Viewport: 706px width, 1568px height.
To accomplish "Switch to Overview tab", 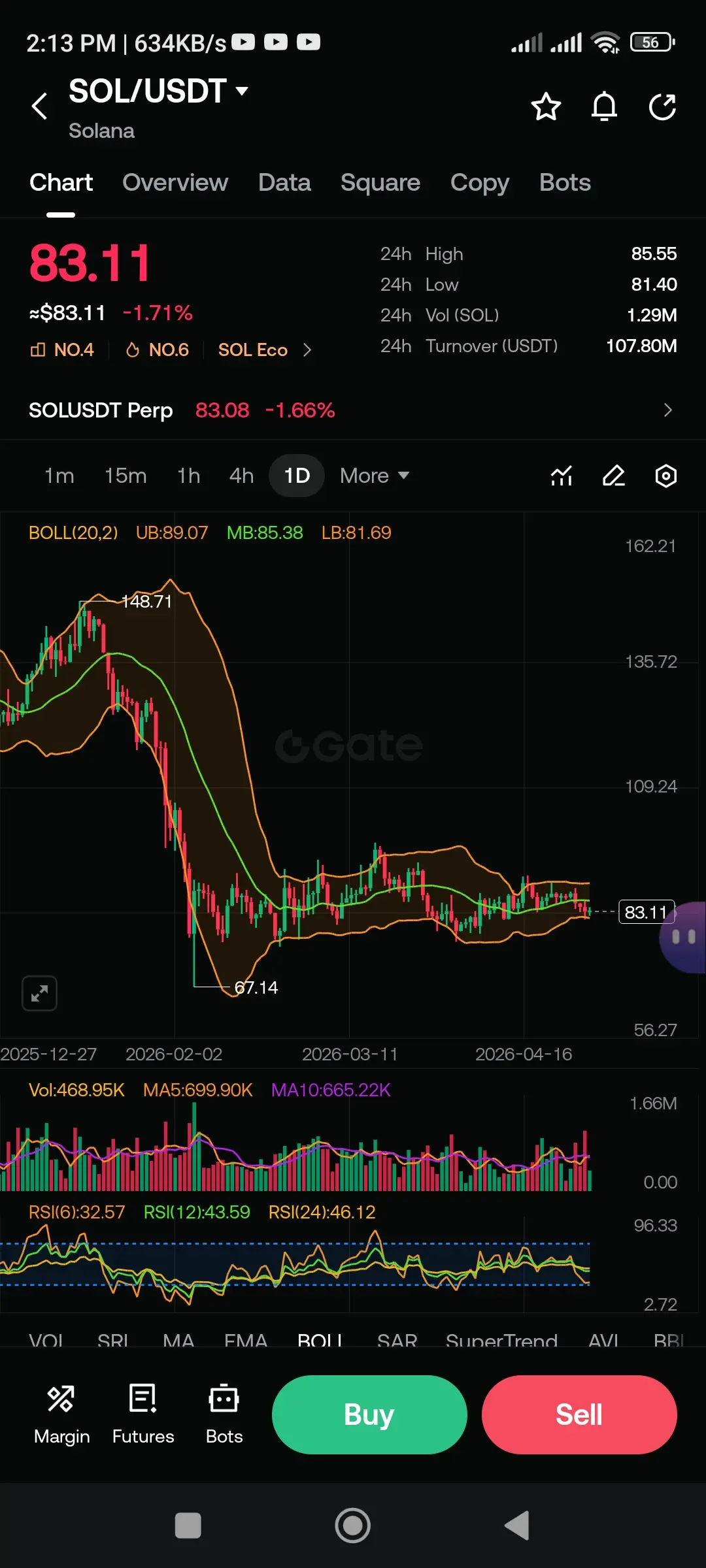I will click(x=175, y=182).
